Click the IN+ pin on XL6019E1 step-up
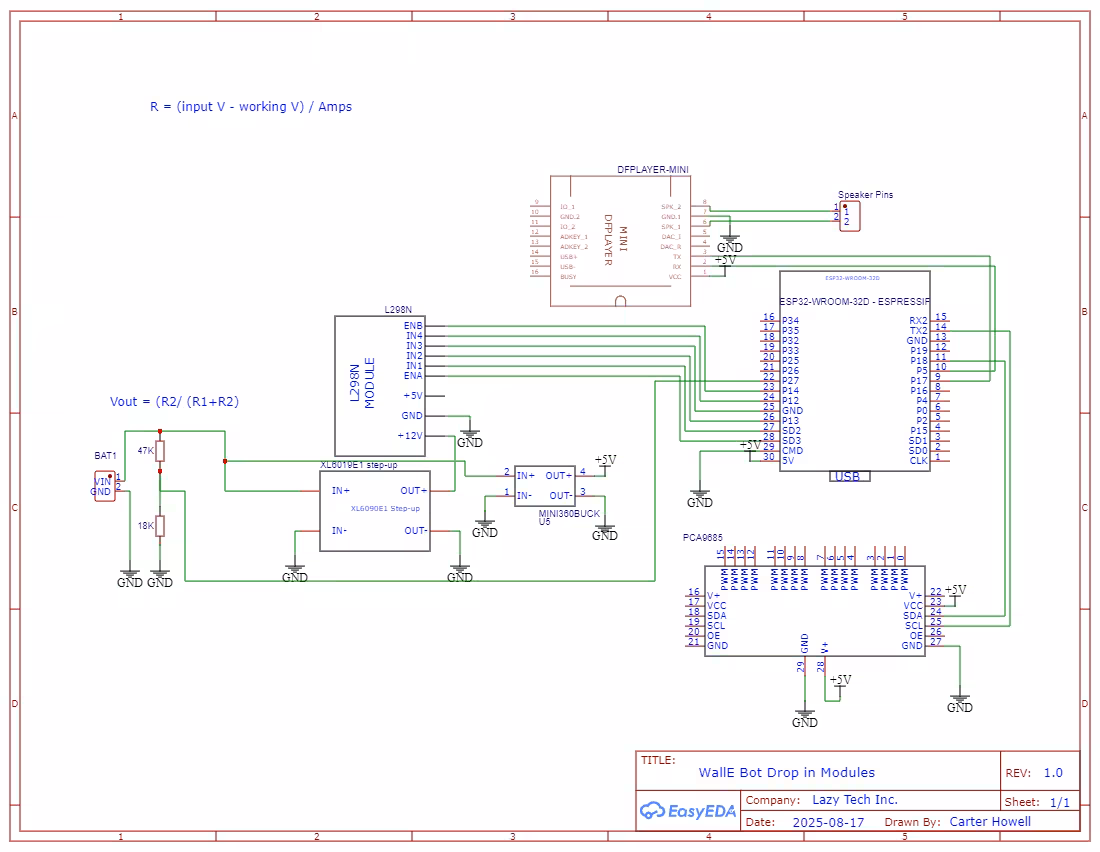This screenshot has width=1100, height=852. (340, 491)
